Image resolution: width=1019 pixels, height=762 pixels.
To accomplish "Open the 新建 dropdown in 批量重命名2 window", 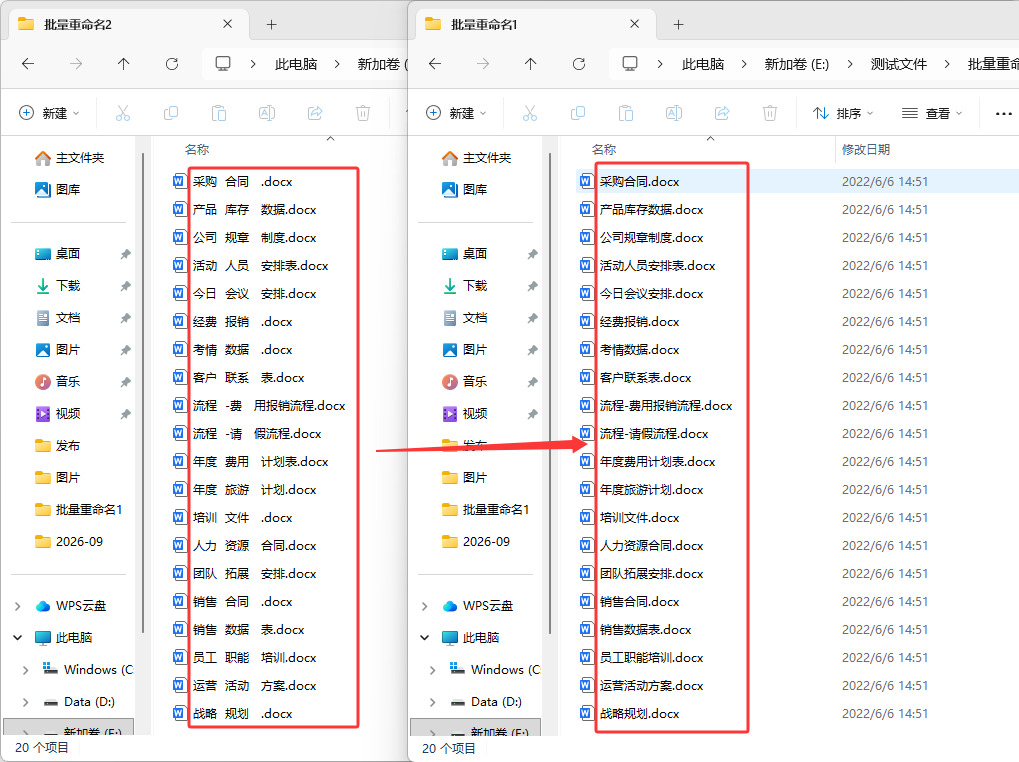I will tap(49, 113).
